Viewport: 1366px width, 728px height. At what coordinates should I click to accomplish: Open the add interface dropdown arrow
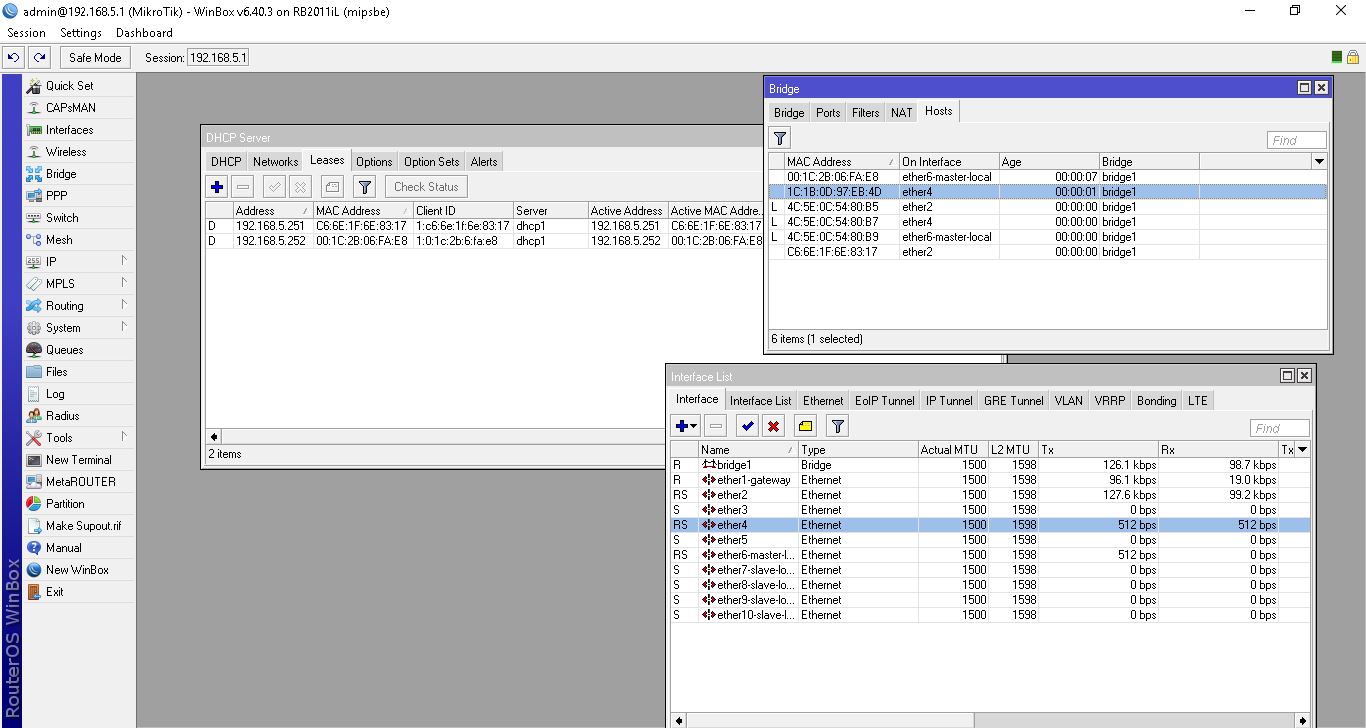coord(694,426)
